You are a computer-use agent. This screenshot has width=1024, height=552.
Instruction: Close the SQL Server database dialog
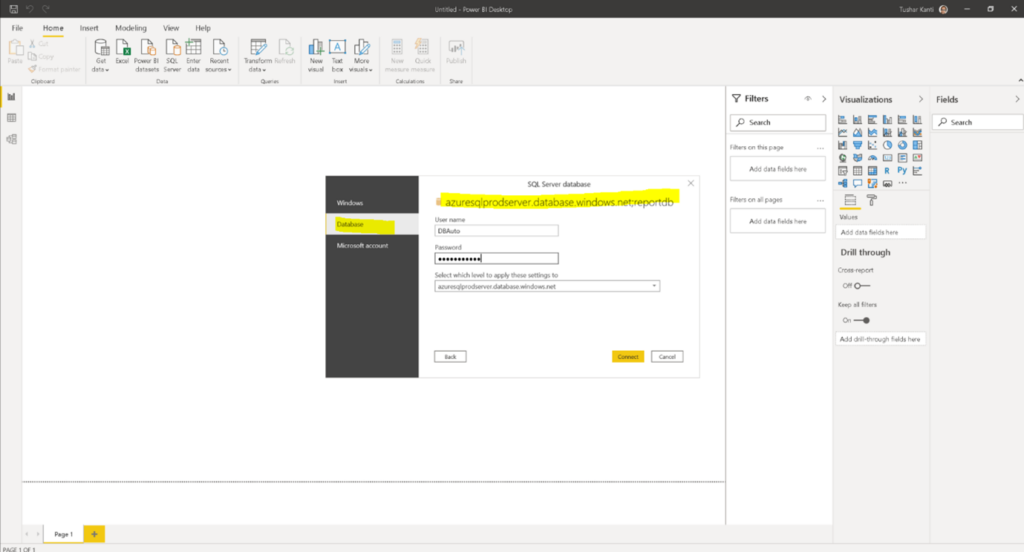690,184
